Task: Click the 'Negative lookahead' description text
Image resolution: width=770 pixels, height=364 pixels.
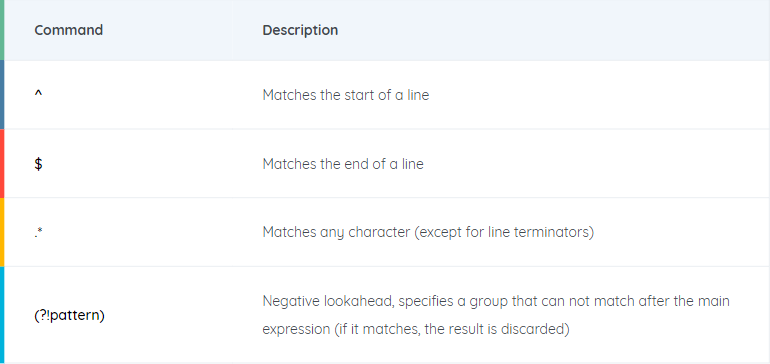Action: 328,301
